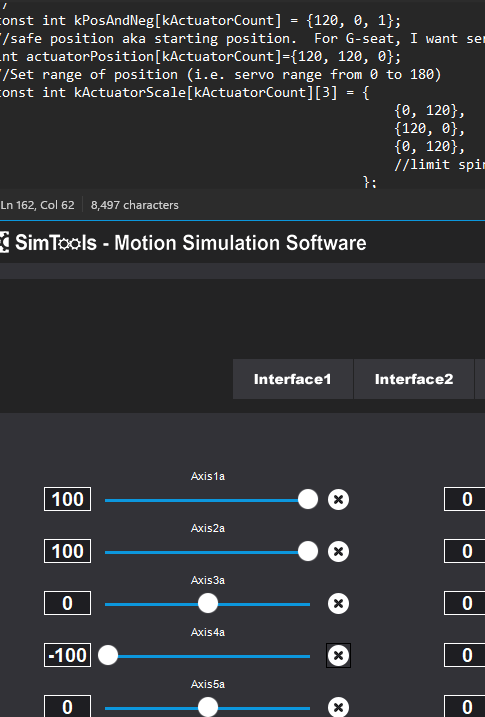This screenshot has width=485, height=717.
Task: Switch to the Interface2 tab
Action: click(414, 379)
